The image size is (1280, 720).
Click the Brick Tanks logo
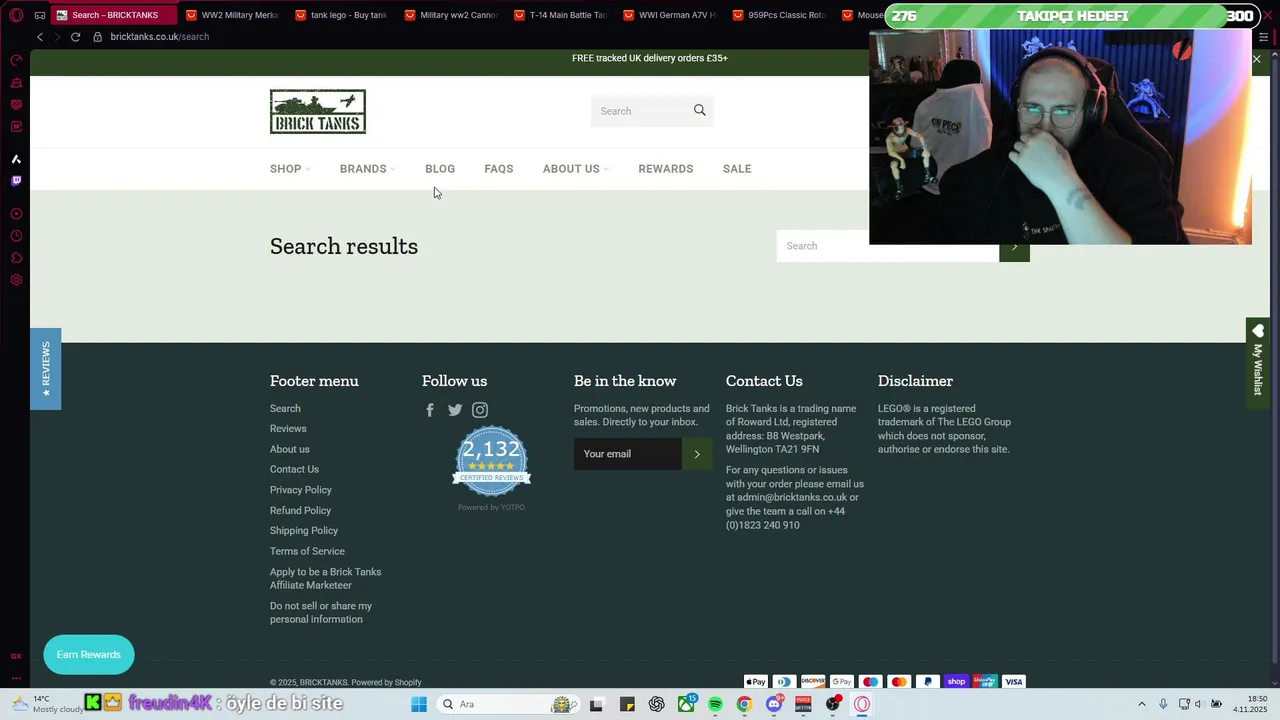tap(318, 112)
